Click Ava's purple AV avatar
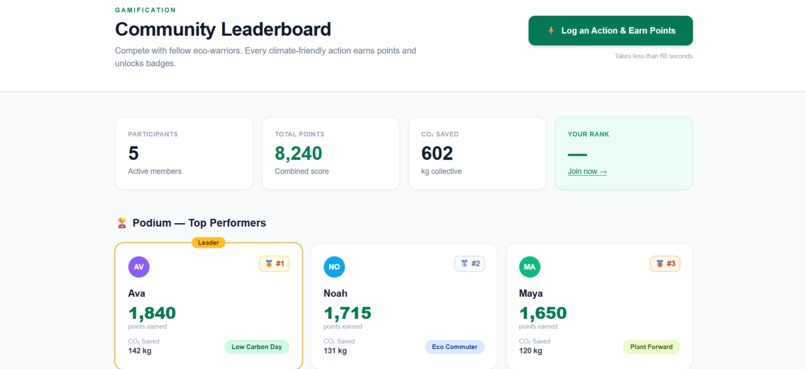 (x=139, y=267)
